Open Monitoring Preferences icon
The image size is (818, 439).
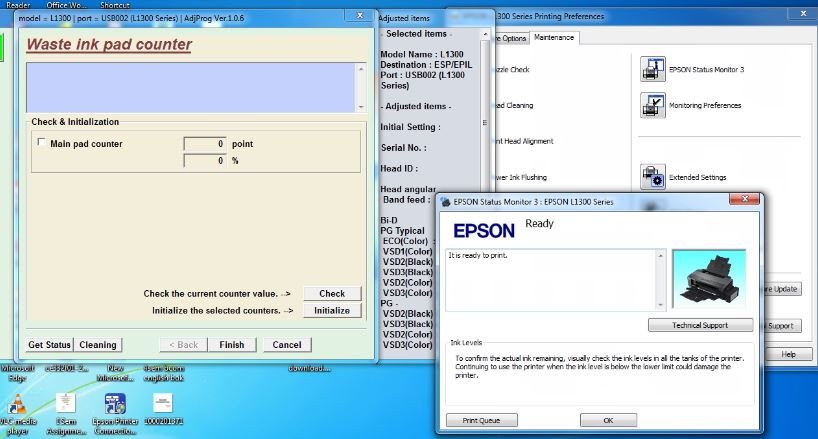pos(653,105)
